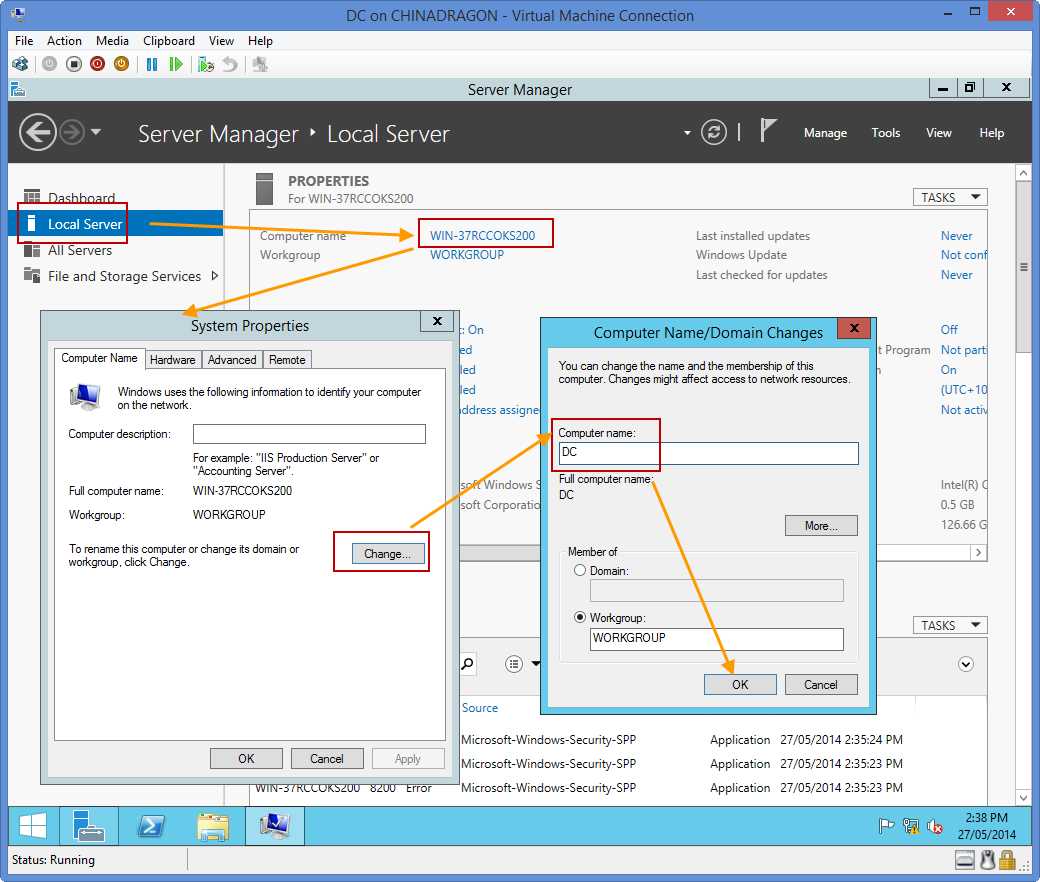The width and height of the screenshot is (1040, 882).
Task: Open File Explorer from the taskbar
Action: tap(213, 826)
